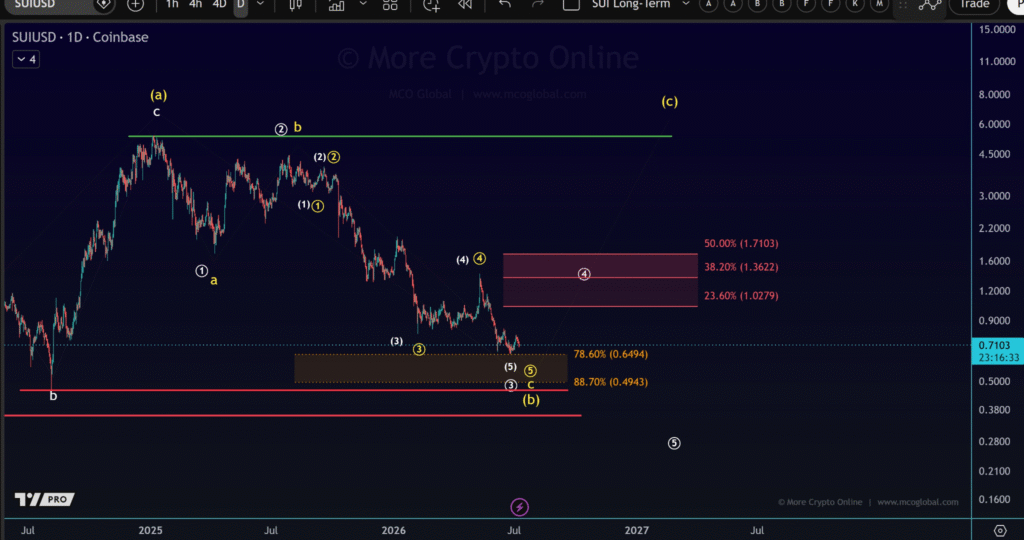
Task: Switch to the 1h timeframe
Action: (172, 5)
